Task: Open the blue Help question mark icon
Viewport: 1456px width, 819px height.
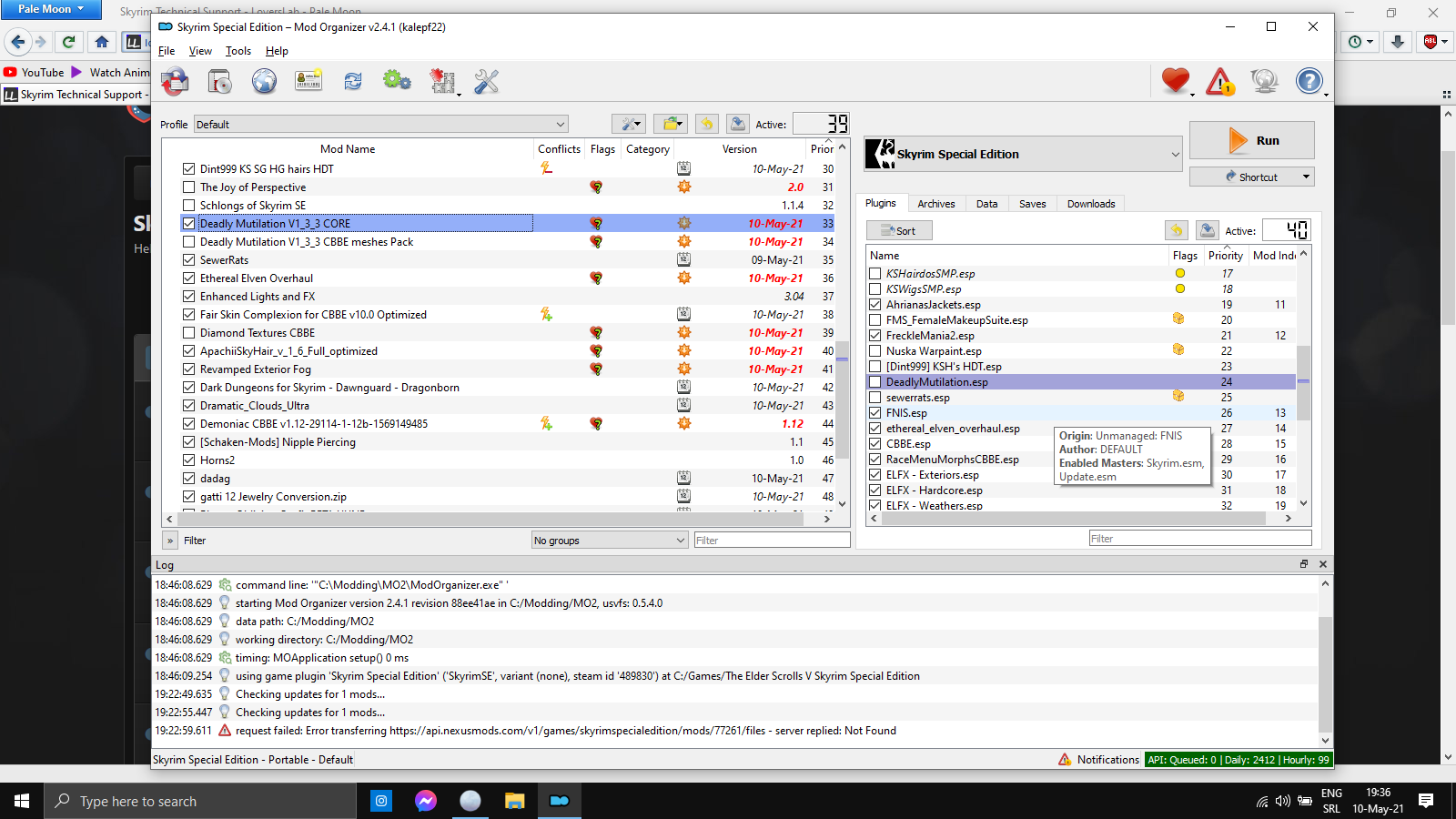Action: tap(1309, 82)
